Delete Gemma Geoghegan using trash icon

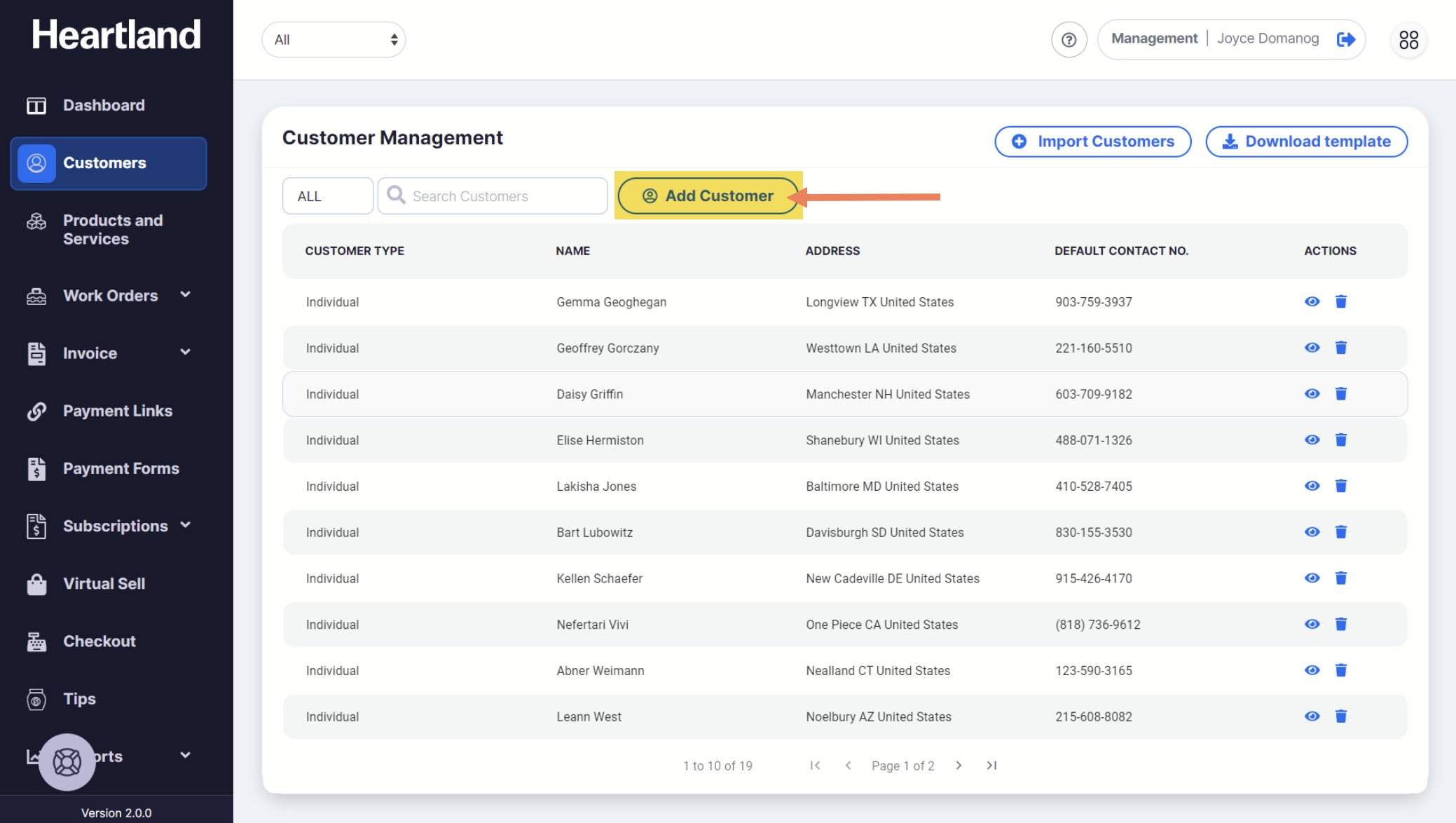pos(1340,301)
